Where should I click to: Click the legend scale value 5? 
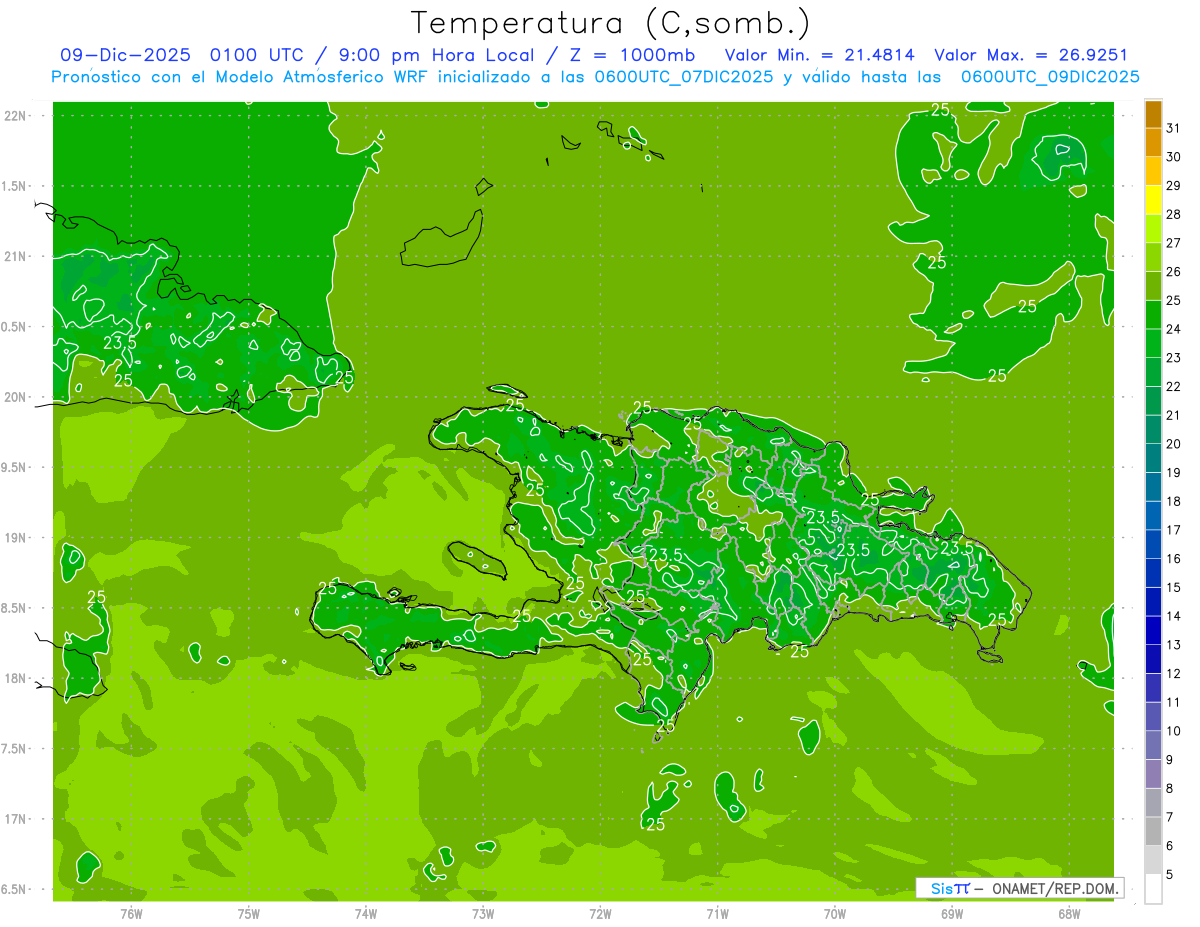point(1170,874)
